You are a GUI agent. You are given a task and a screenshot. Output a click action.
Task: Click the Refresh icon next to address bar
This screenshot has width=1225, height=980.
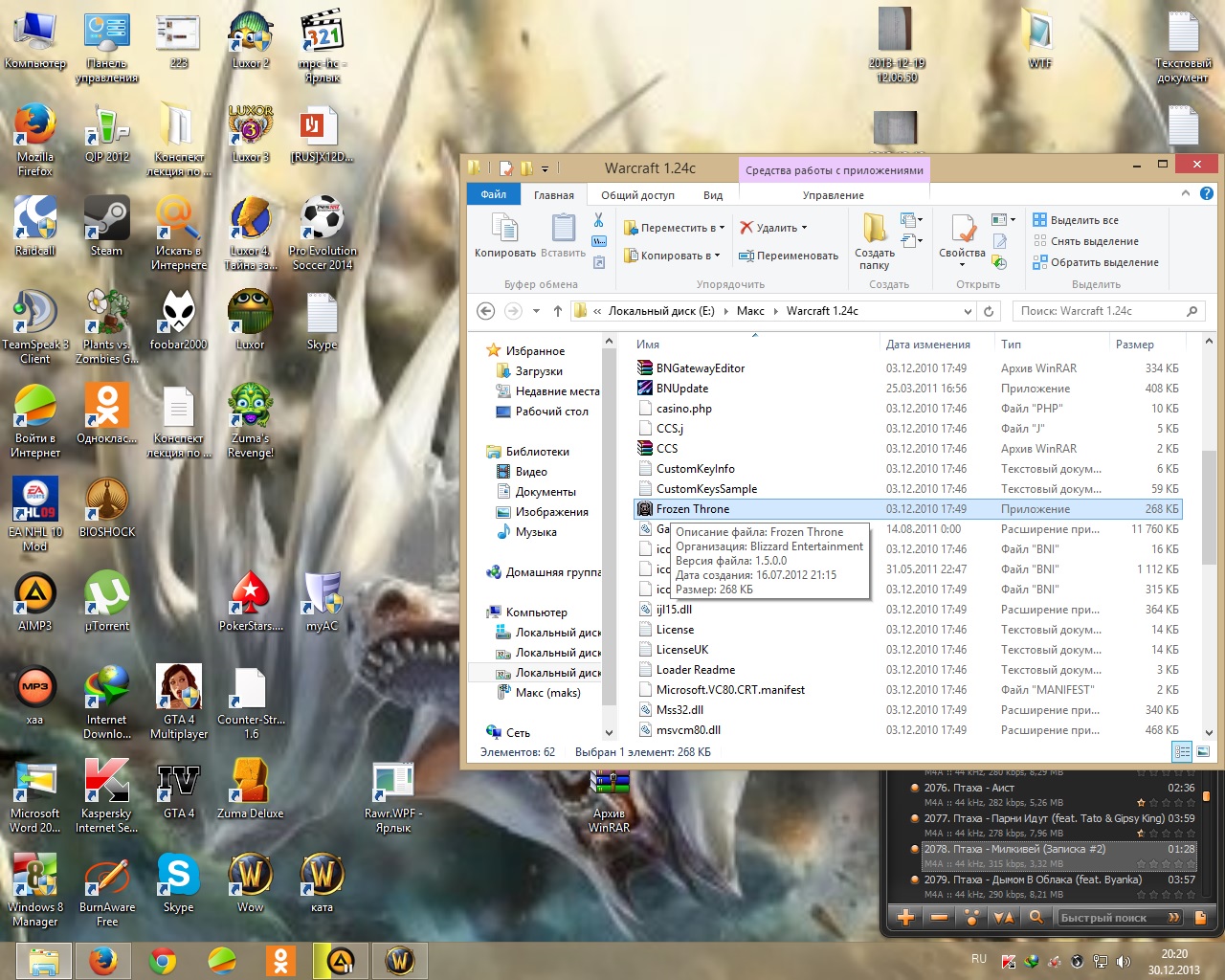[x=990, y=311]
